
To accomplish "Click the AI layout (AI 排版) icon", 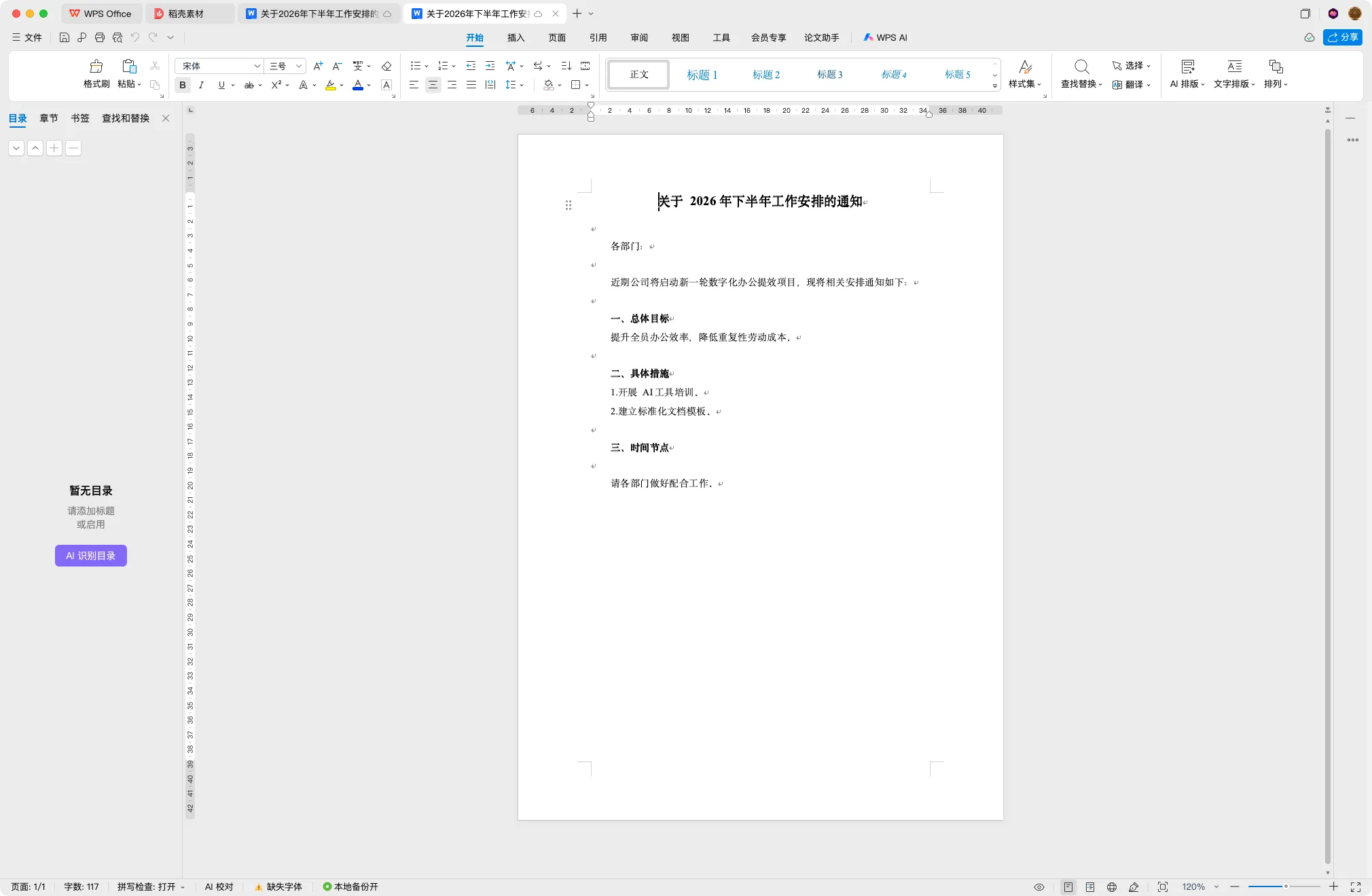I will click(1188, 66).
